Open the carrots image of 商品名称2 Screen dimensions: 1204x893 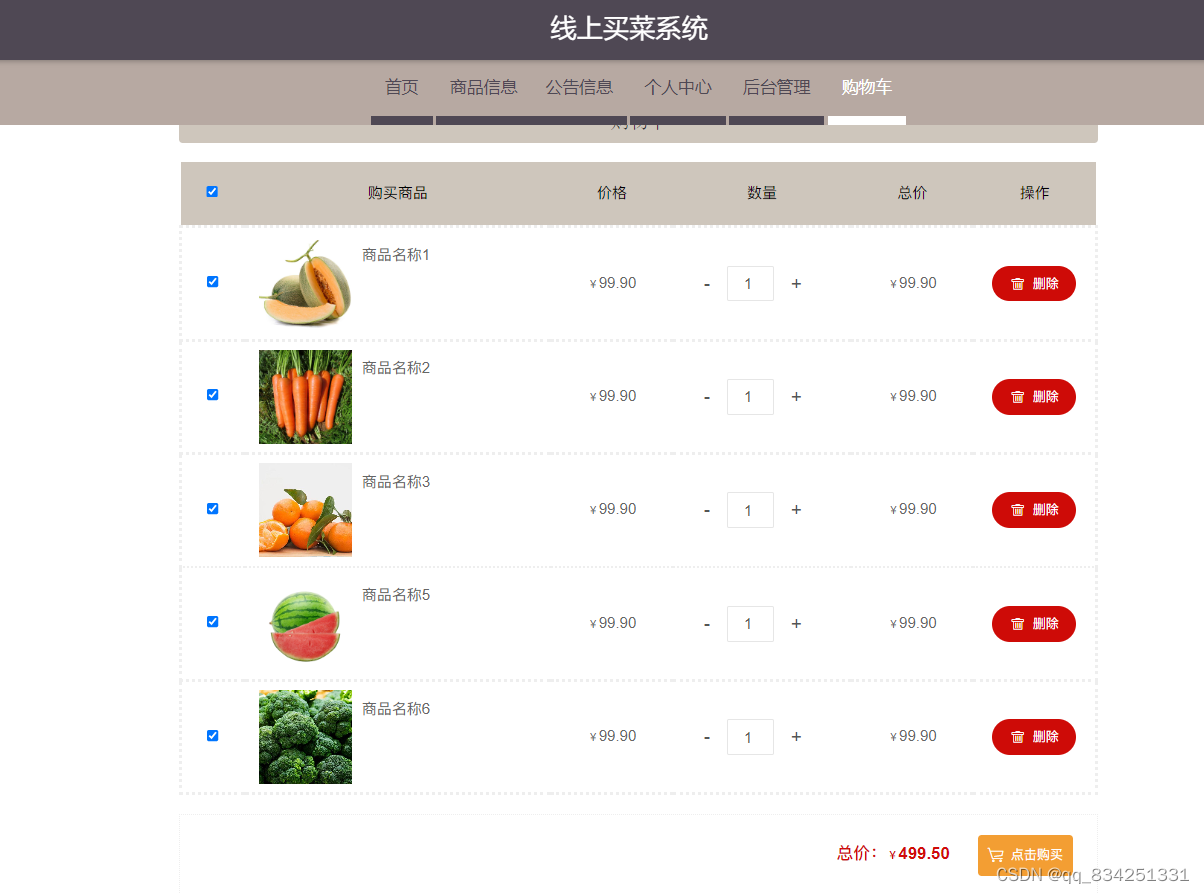coord(305,397)
